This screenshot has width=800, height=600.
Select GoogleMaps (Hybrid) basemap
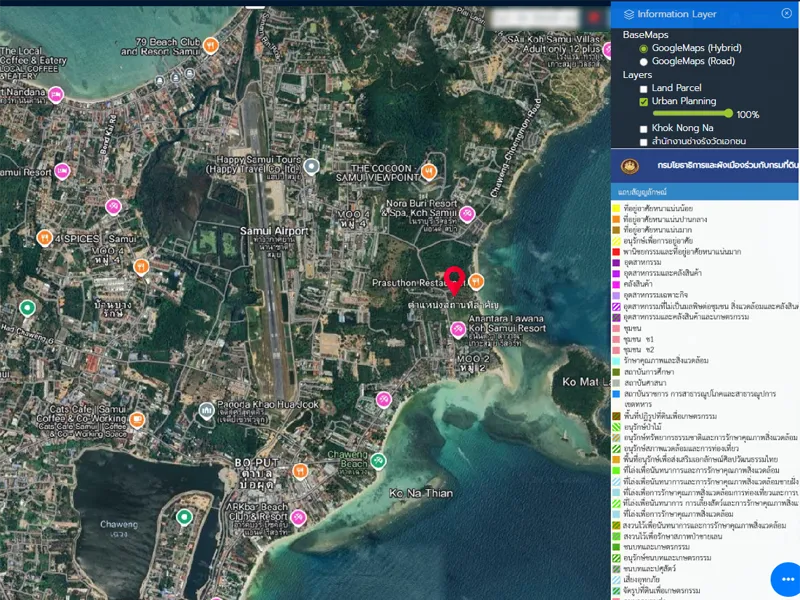[643, 48]
